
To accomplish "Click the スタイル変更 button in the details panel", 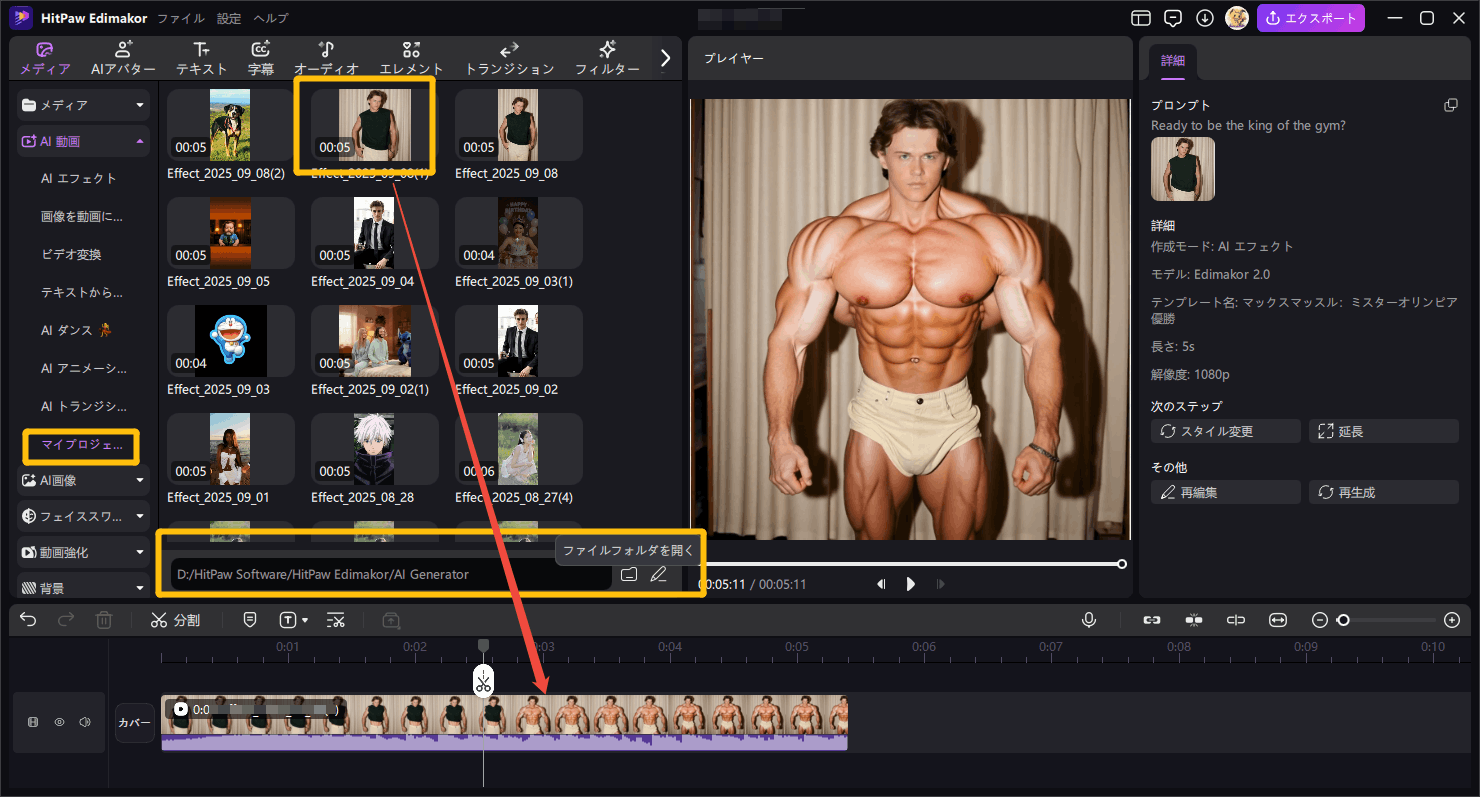I will [1224, 430].
